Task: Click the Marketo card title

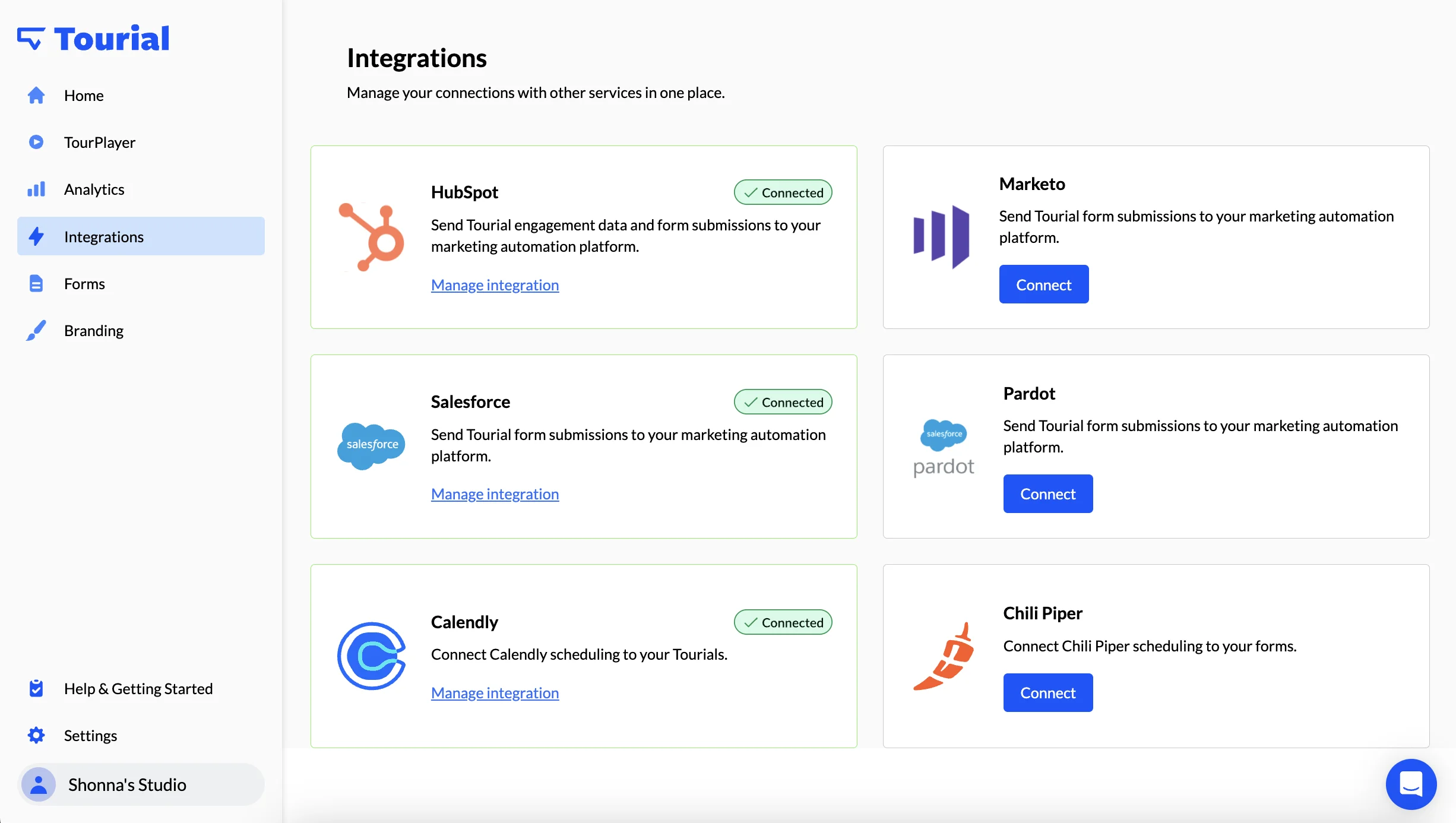Action: (1032, 183)
